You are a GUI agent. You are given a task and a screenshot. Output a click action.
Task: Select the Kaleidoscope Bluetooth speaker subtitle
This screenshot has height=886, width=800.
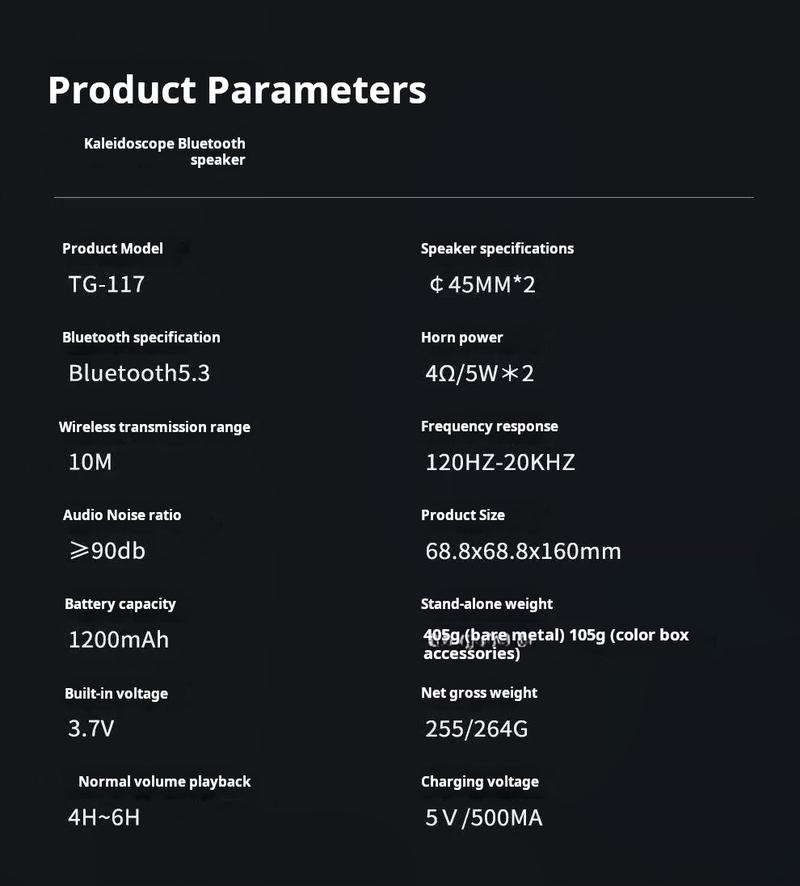click(164, 151)
